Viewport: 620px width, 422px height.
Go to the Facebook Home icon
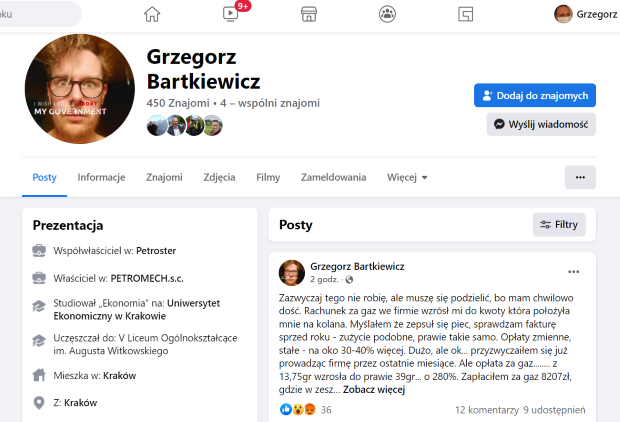(x=152, y=14)
